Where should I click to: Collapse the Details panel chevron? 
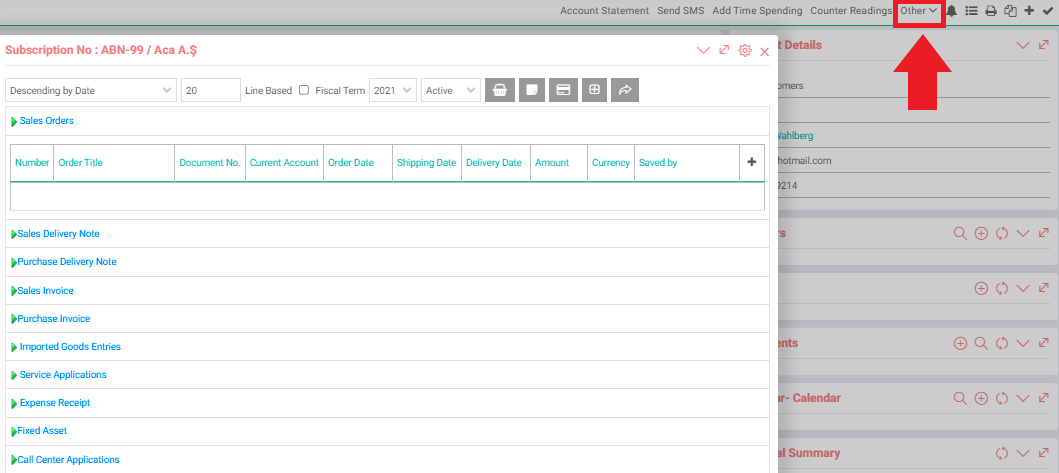tap(1023, 45)
